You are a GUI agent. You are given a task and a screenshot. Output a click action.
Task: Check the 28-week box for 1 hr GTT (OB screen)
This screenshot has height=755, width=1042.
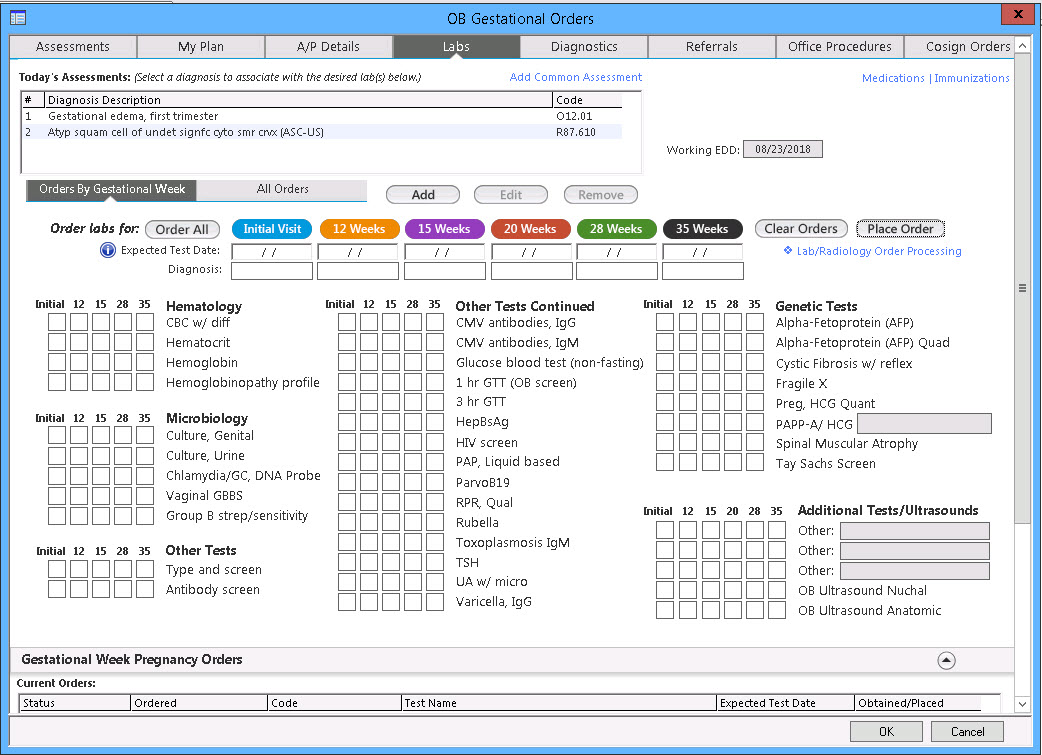413,382
